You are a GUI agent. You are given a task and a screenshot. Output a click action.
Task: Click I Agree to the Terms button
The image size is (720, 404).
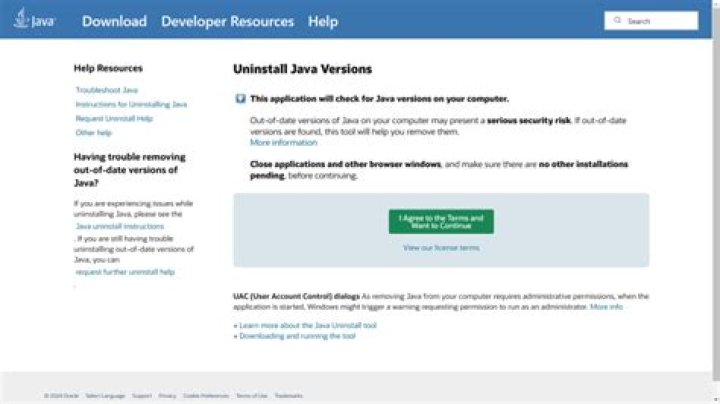click(x=441, y=222)
